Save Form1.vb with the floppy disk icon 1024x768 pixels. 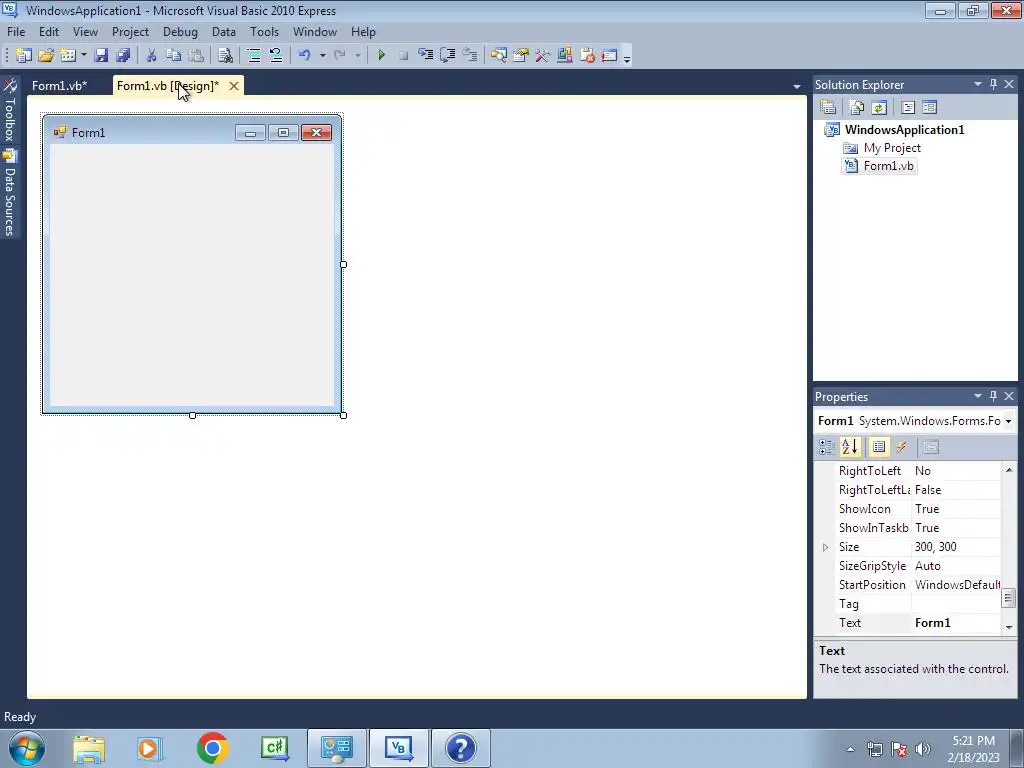coord(101,56)
